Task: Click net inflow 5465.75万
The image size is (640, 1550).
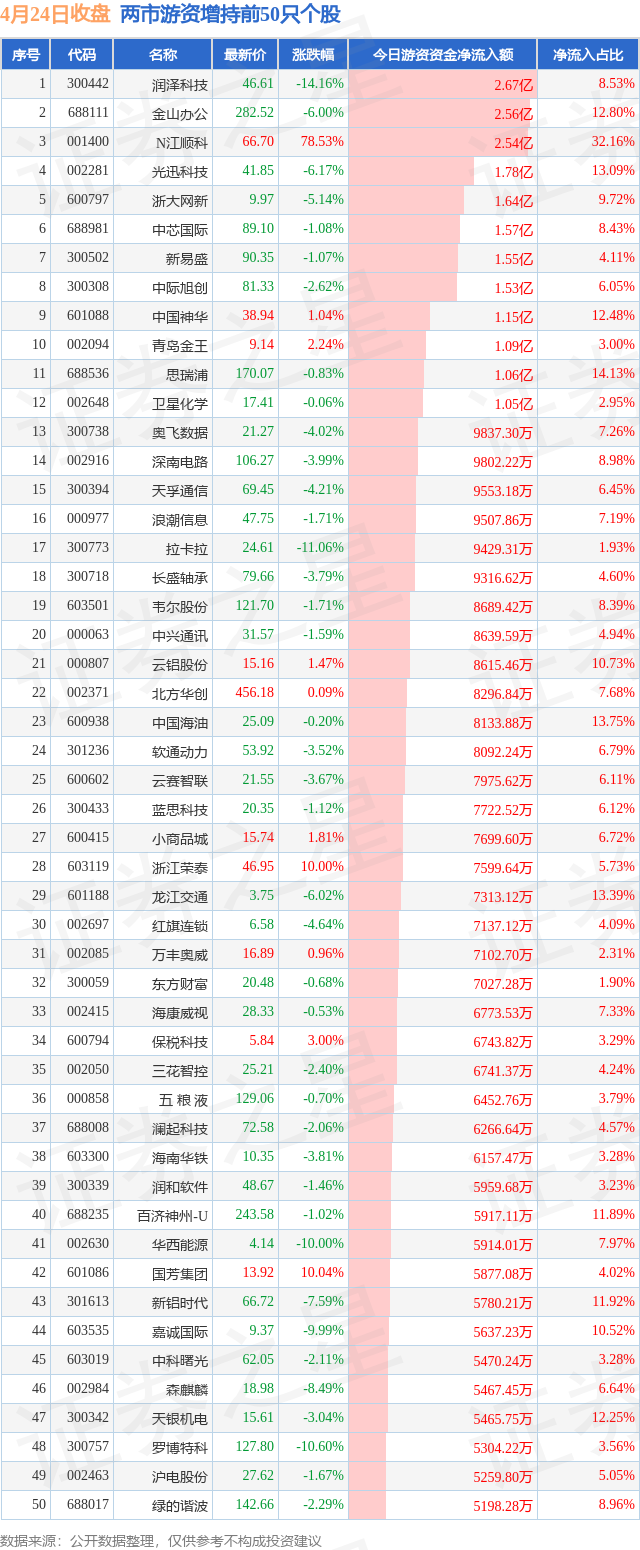Action: click(x=503, y=1419)
